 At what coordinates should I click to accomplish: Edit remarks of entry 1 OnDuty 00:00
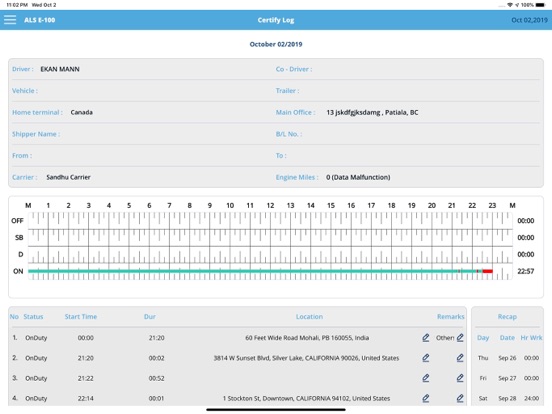coord(460,338)
